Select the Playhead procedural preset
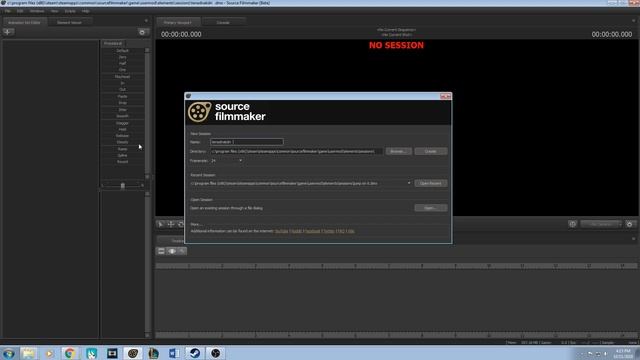The width and height of the screenshot is (640, 360). [122, 77]
